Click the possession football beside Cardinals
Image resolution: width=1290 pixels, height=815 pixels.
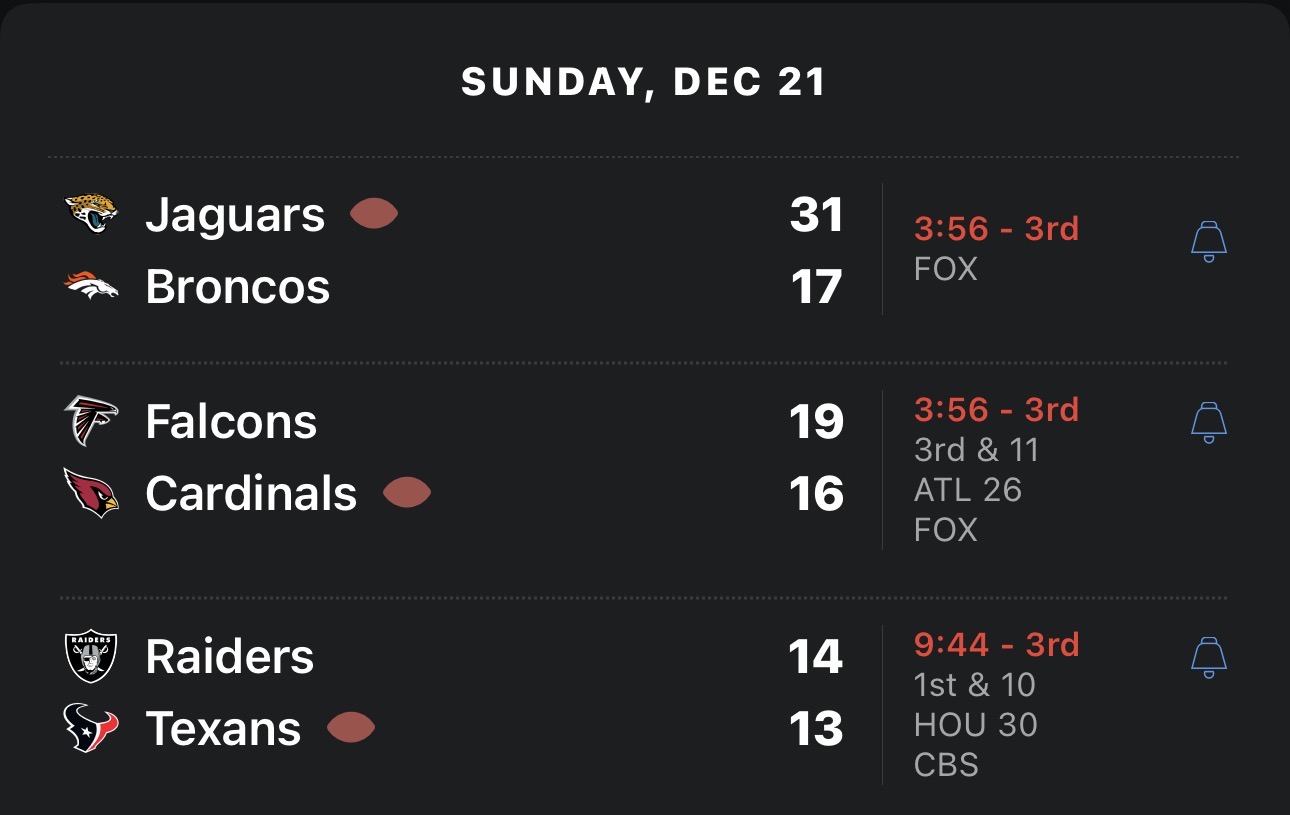point(407,493)
